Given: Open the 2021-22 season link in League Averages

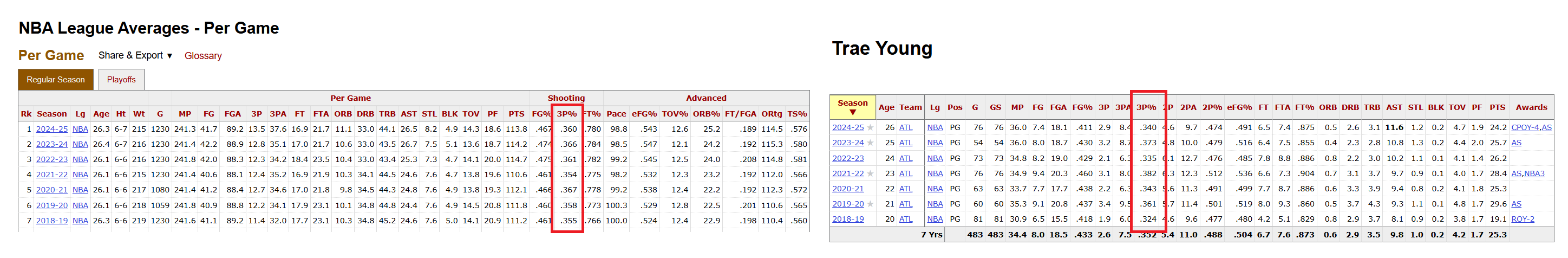Looking at the screenshot, I should coord(52,175).
